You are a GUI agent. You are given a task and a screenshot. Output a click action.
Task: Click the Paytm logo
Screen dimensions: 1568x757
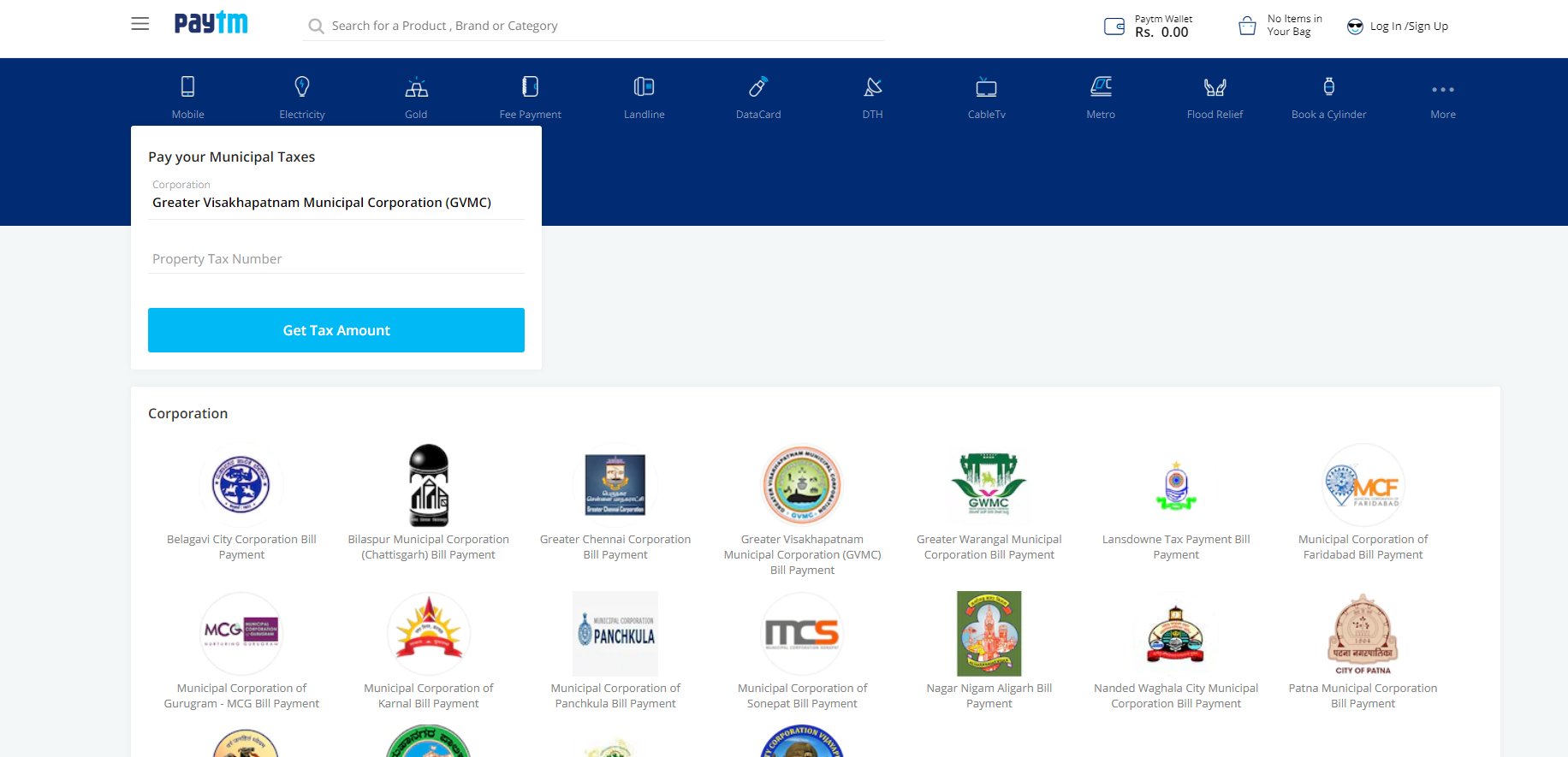coord(211,22)
